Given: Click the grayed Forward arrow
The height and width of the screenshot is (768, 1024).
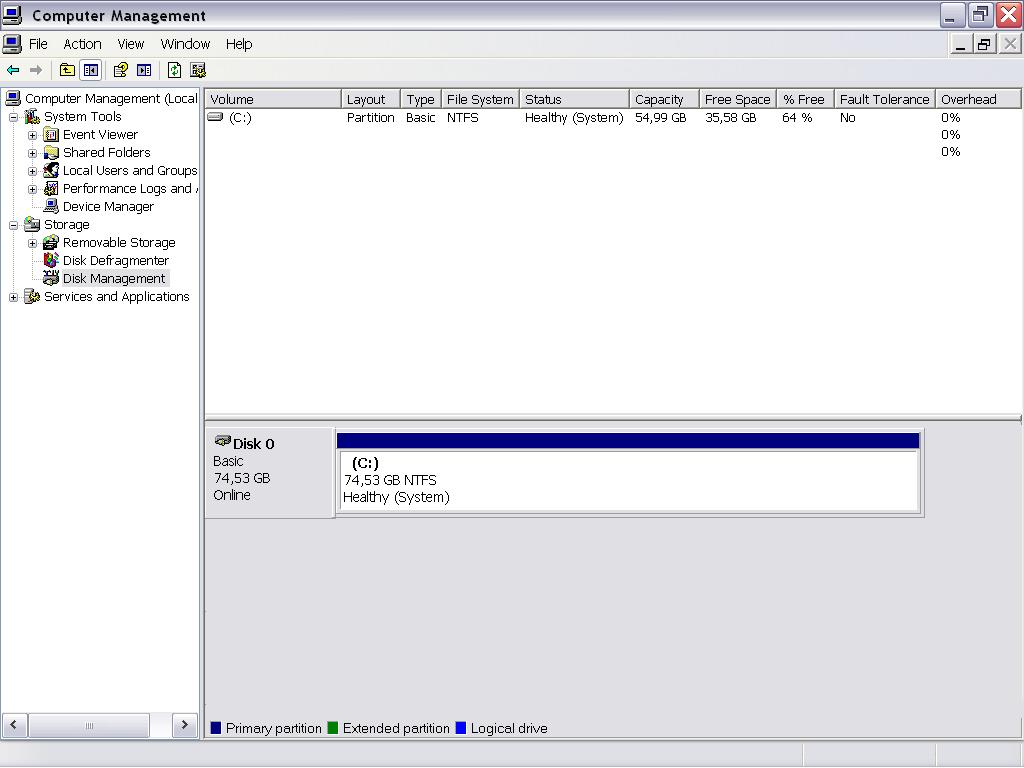Looking at the screenshot, I should [x=36, y=70].
